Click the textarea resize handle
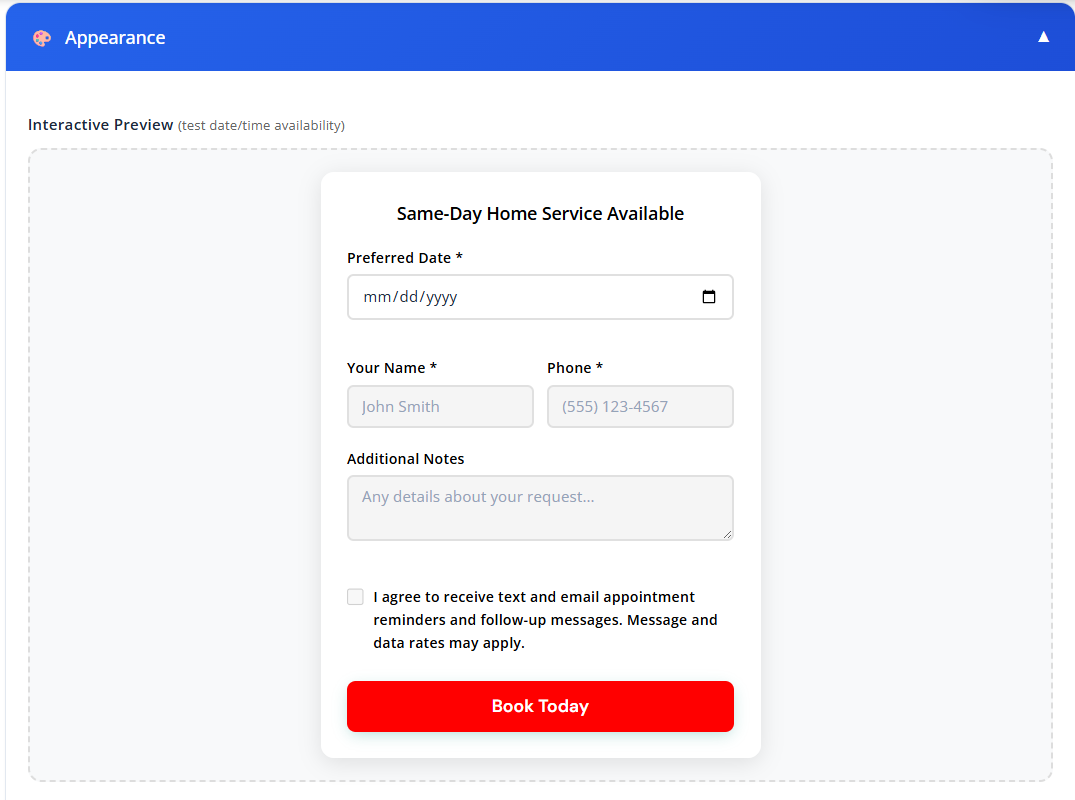1075x800 pixels. [728, 536]
